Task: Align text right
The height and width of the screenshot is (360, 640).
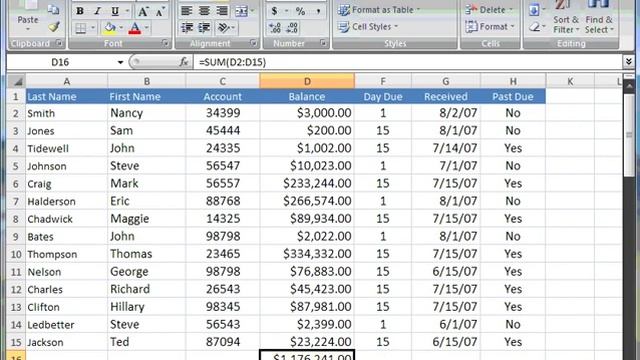Action: (x=222, y=11)
